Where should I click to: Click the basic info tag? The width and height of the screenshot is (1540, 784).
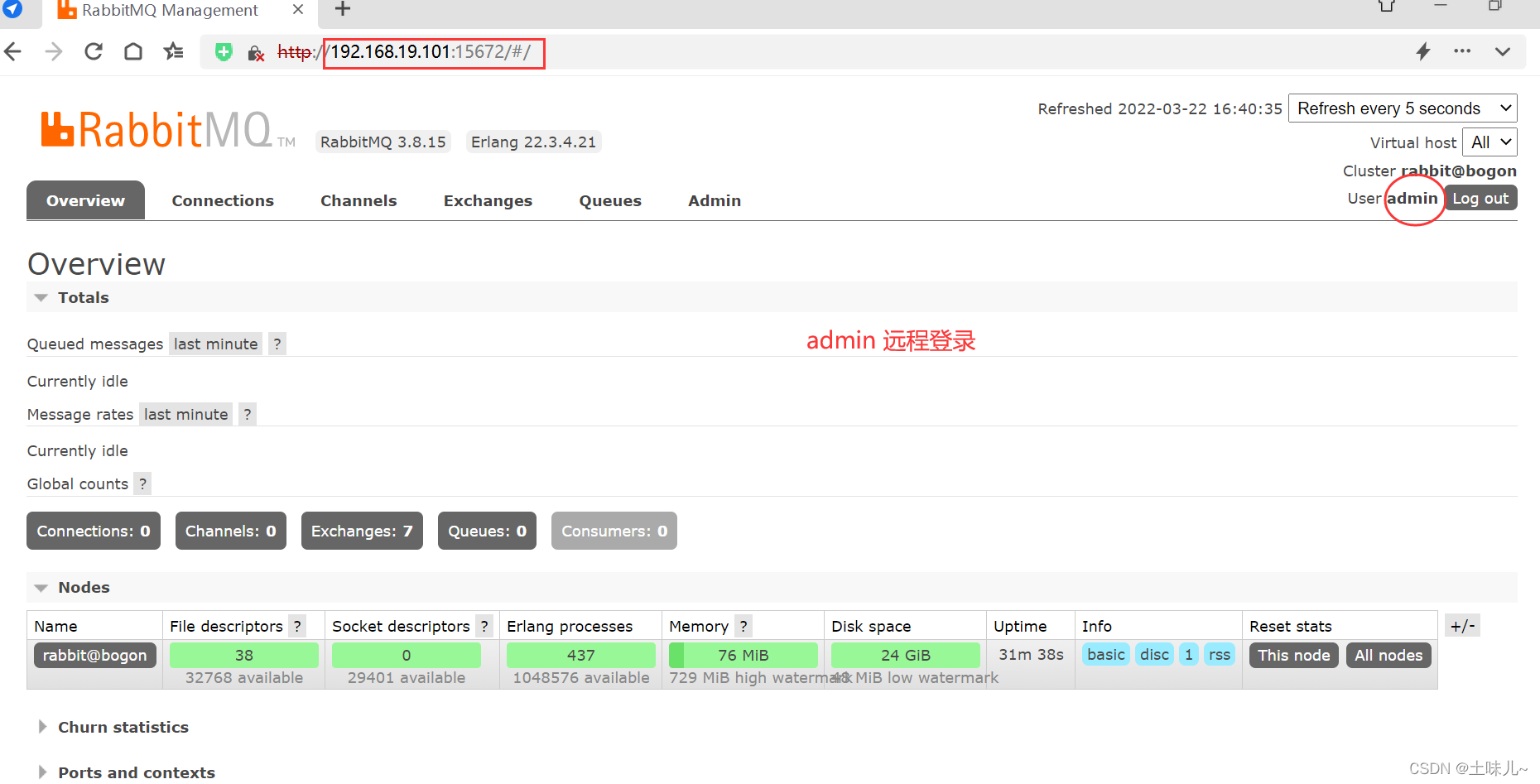pyautogui.click(x=1106, y=654)
